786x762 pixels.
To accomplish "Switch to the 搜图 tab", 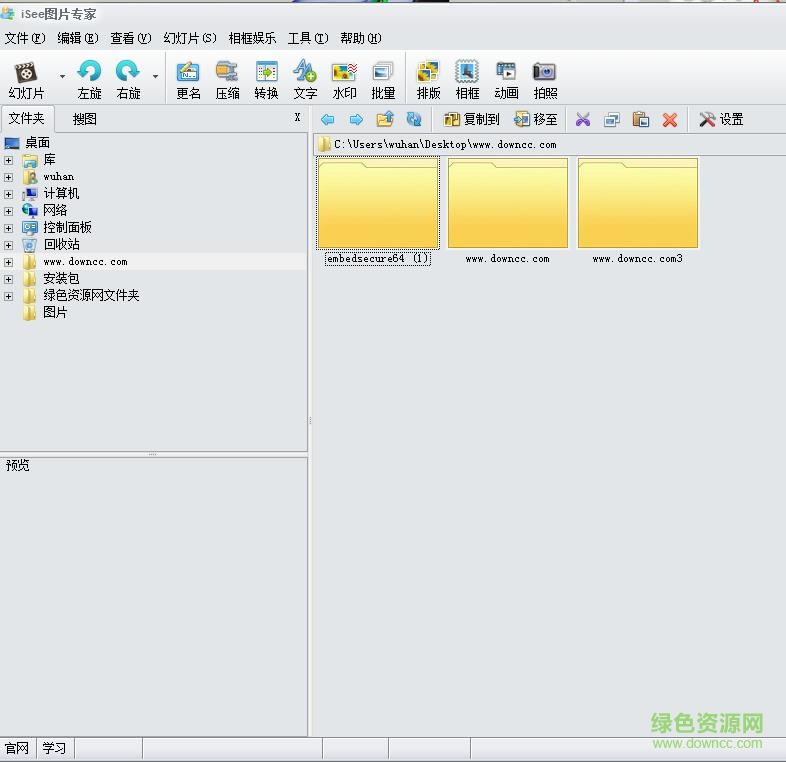I will click(85, 119).
